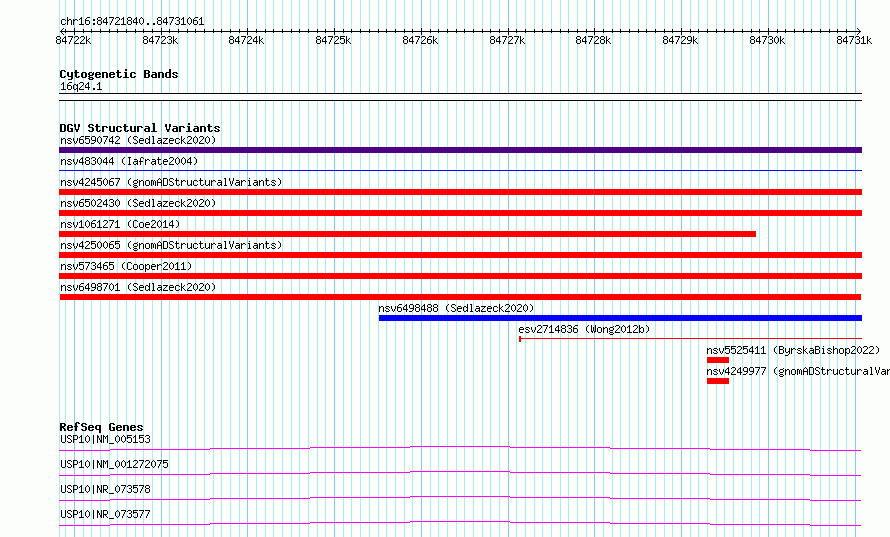Click the 84730k ruler tick label
Image resolution: width=890 pixels, height=537 pixels.
(x=767, y=40)
